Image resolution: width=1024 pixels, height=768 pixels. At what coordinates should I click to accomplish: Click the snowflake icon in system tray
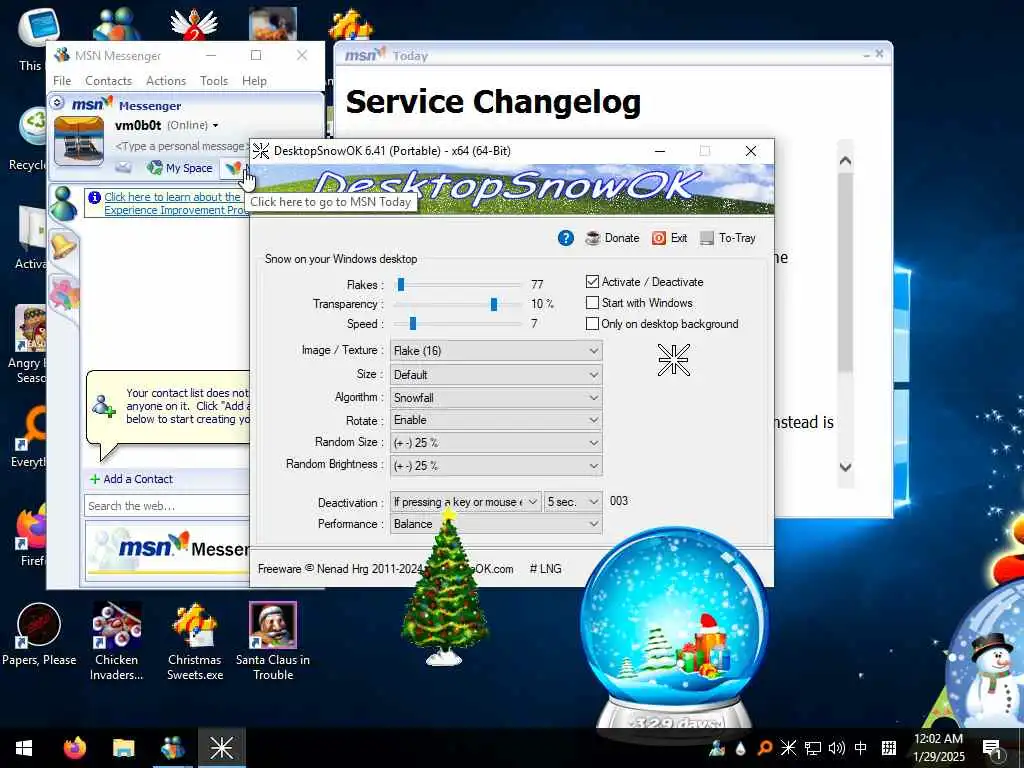click(788, 748)
